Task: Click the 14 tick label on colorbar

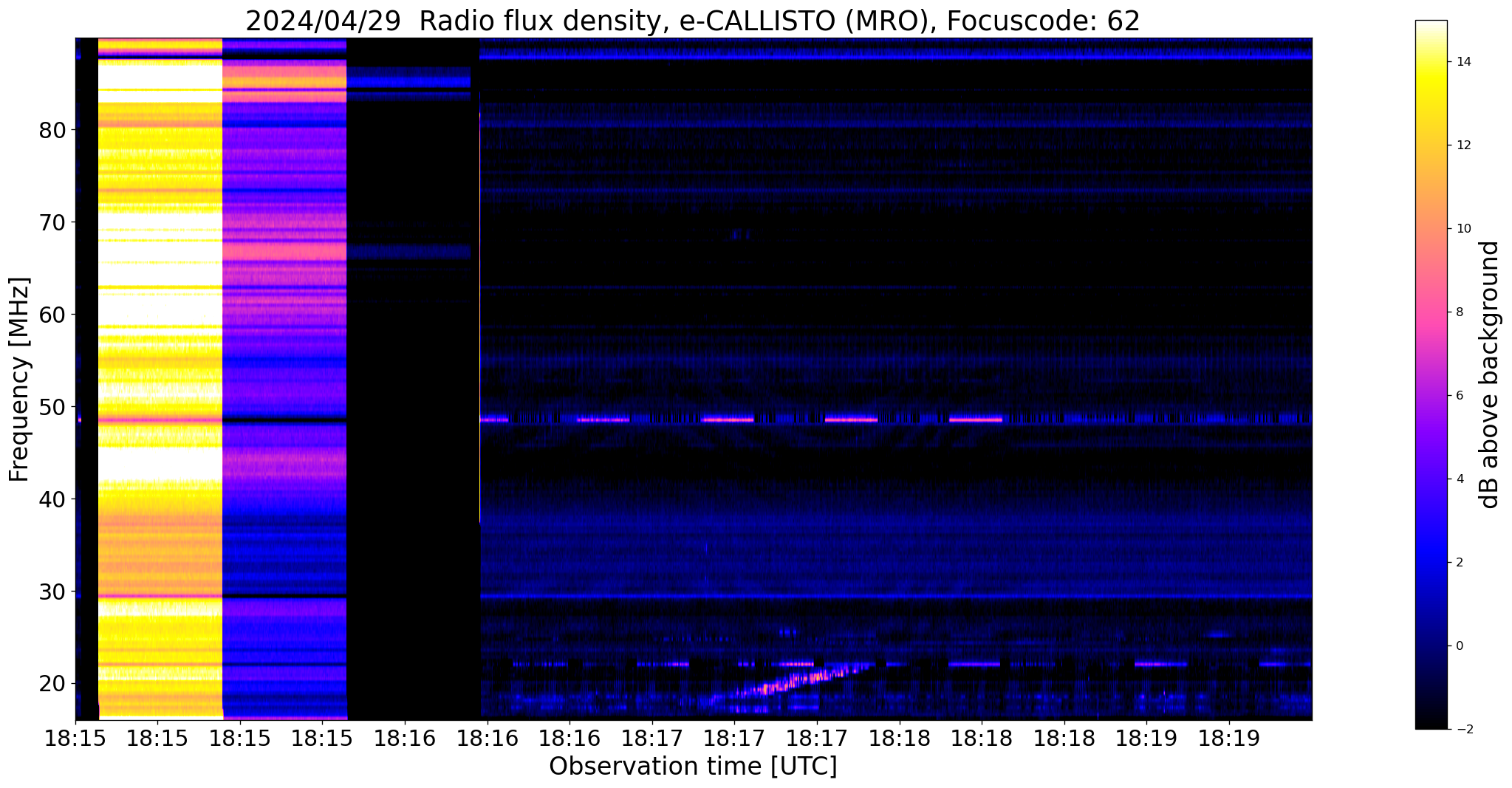Action: [1463, 62]
